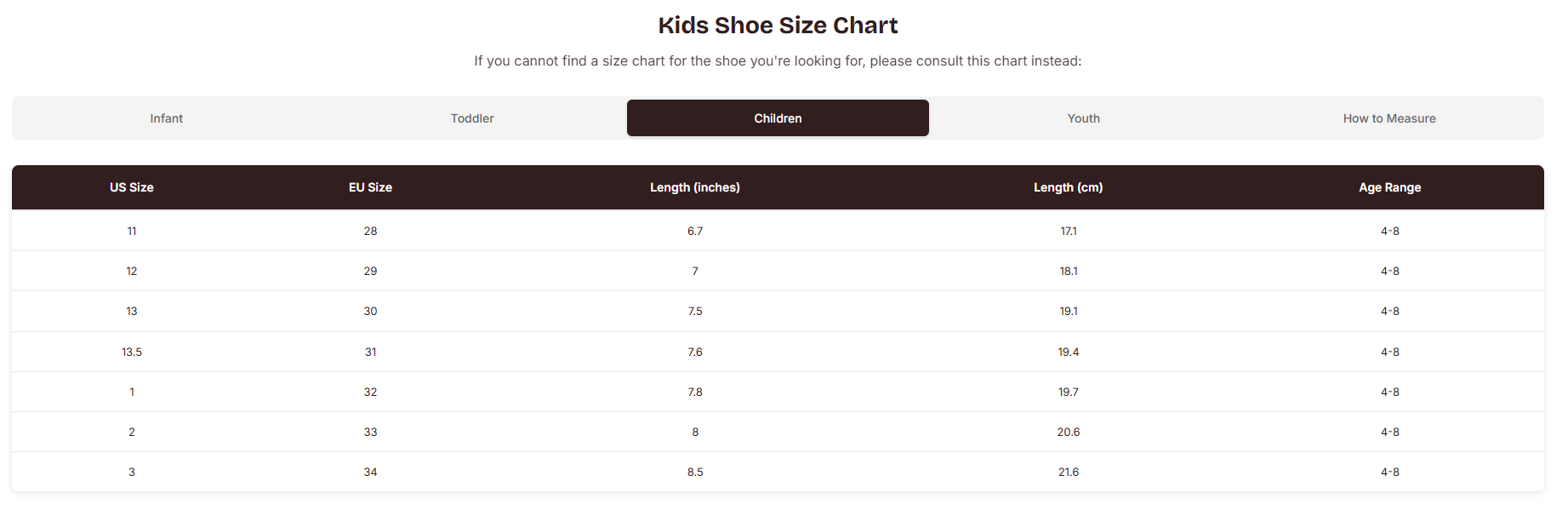This screenshot has width=1568, height=527.
Task: Select the US size 11 cell
Action: point(132,231)
